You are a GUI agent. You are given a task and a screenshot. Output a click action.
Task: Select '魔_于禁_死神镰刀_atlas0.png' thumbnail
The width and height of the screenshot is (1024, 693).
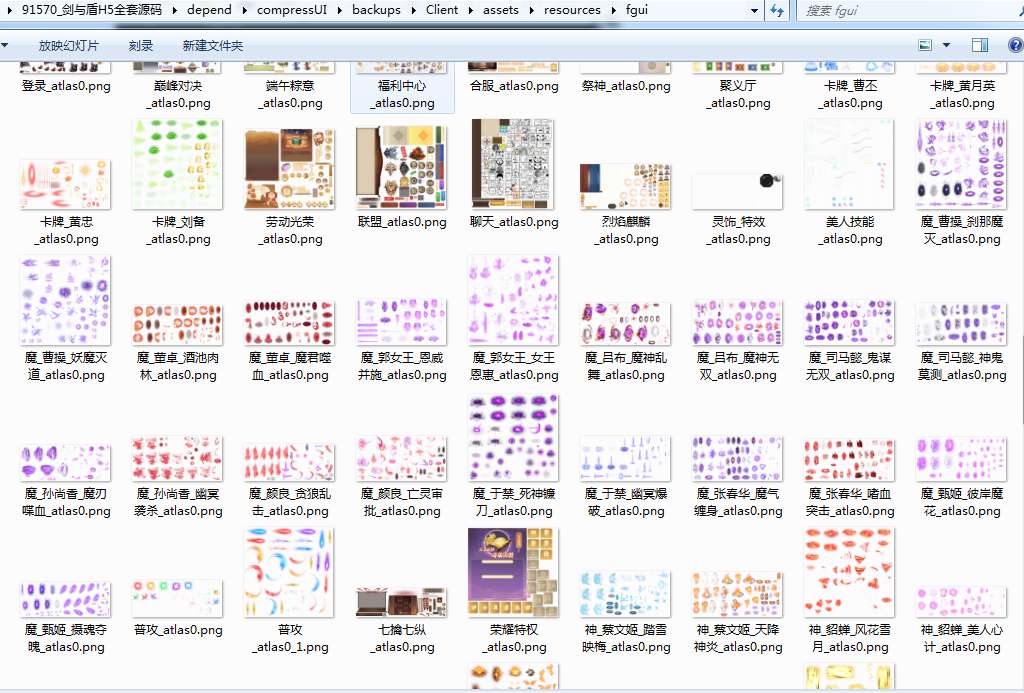513,437
